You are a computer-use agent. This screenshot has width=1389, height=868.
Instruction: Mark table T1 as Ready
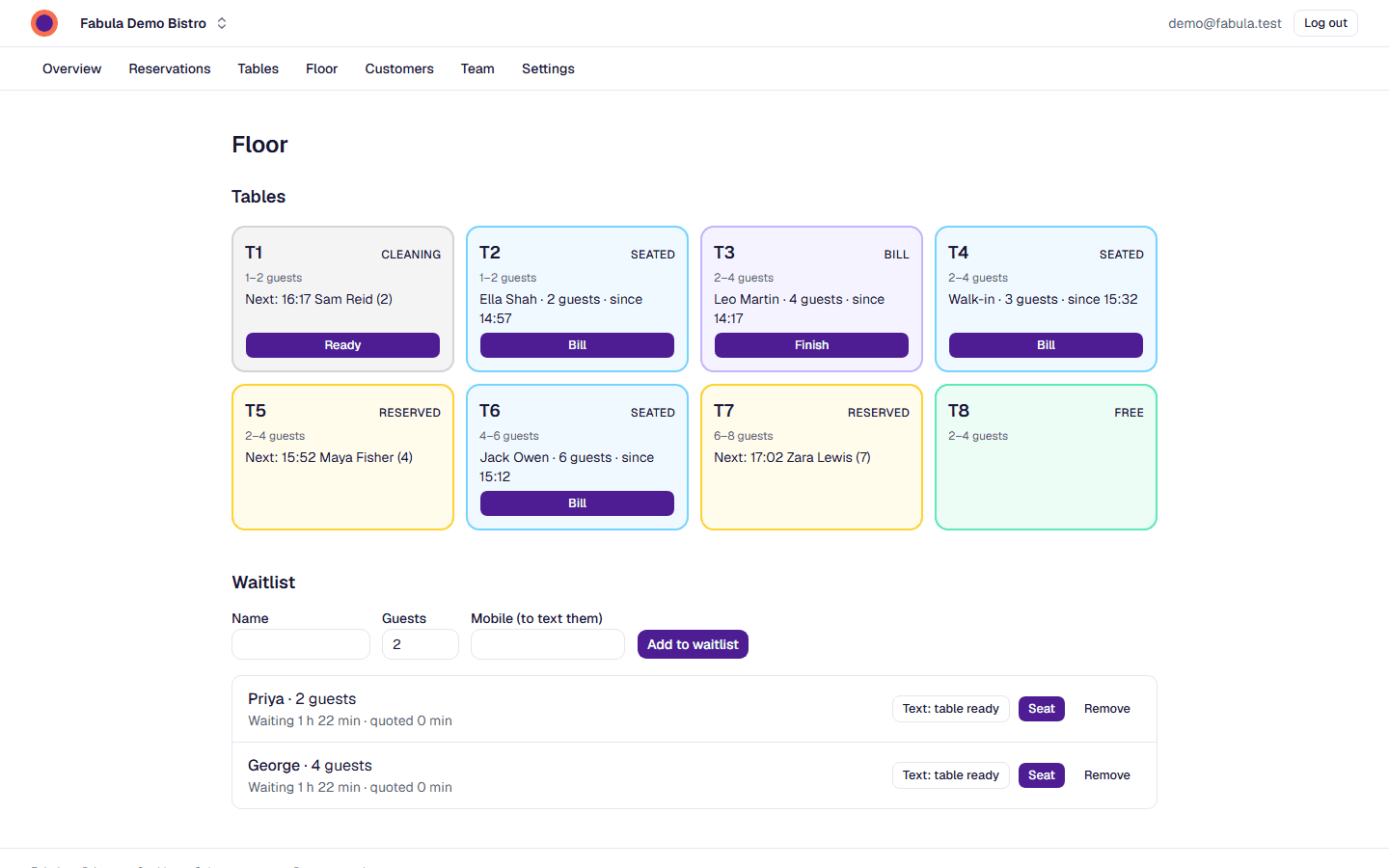(342, 345)
